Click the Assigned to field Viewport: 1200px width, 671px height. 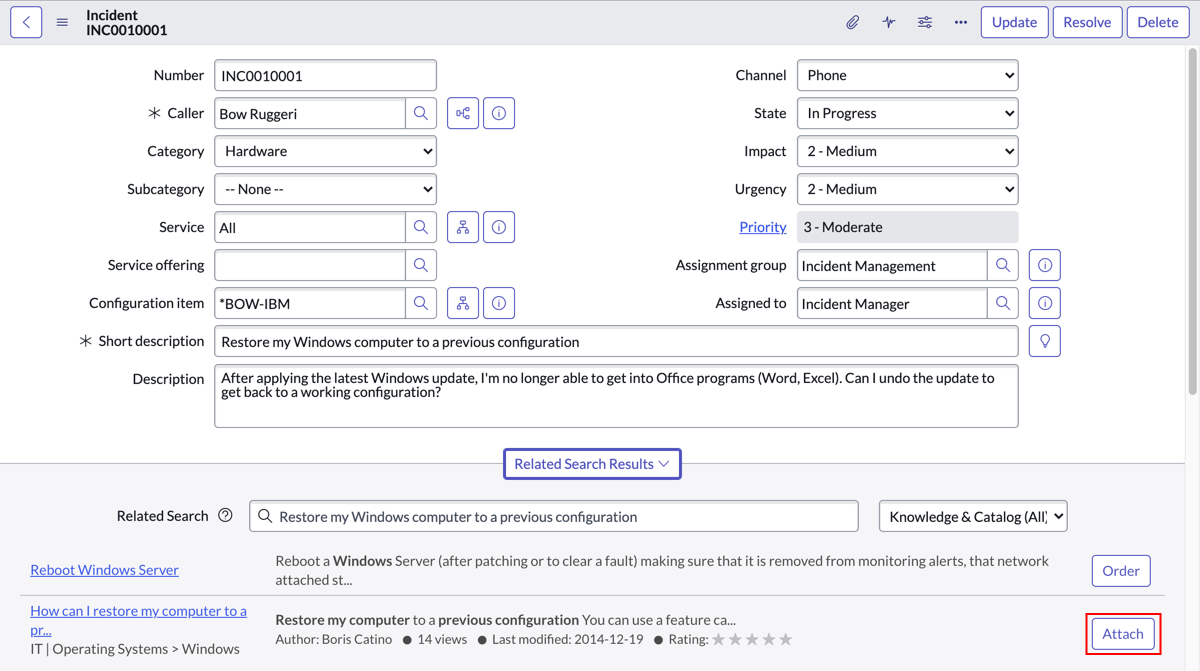892,303
